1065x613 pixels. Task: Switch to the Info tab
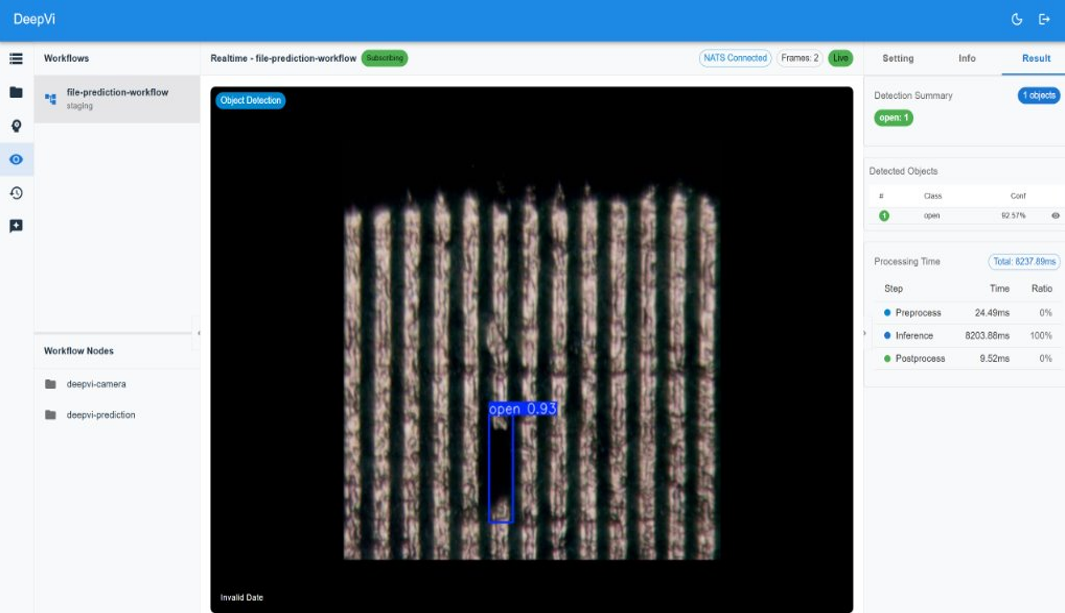pyautogui.click(x=966, y=58)
